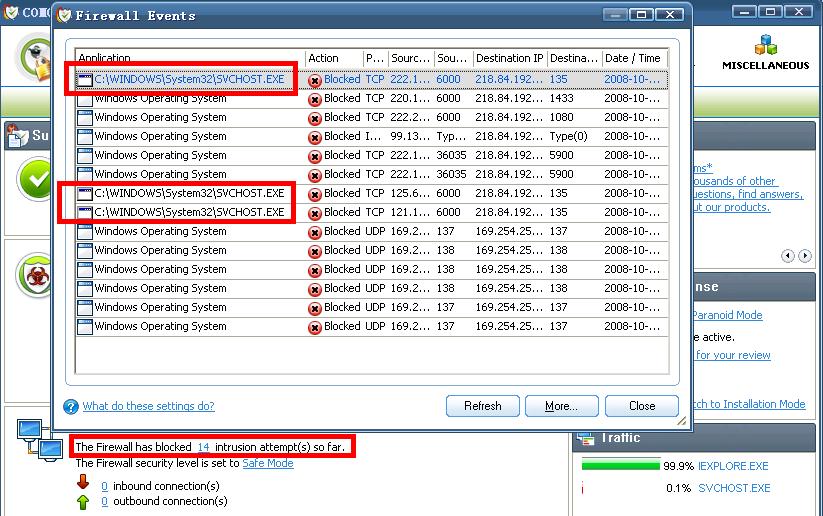This screenshot has width=823, height=516.
Task: Open the More... events viewer
Action: click(x=562, y=406)
